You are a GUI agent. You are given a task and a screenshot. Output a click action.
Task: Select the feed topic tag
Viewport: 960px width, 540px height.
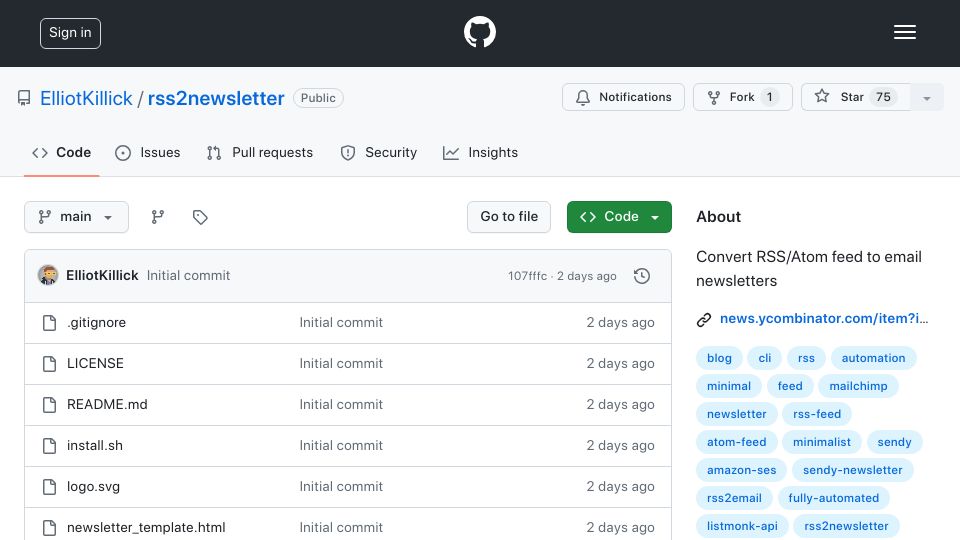pyautogui.click(x=790, y=386)
